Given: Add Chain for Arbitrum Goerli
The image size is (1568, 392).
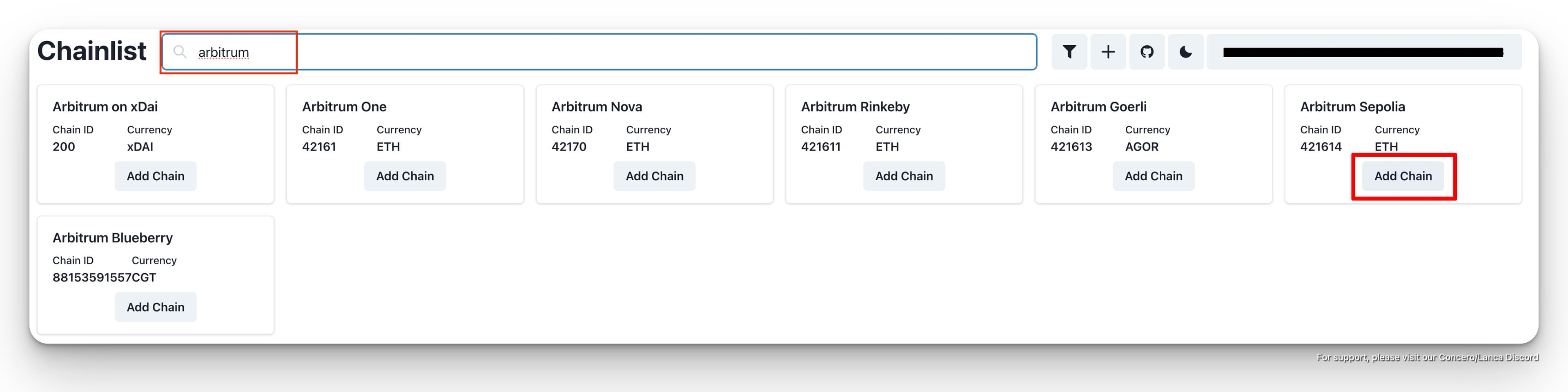Looking at the screenshot, I should tap(1154, 176).
